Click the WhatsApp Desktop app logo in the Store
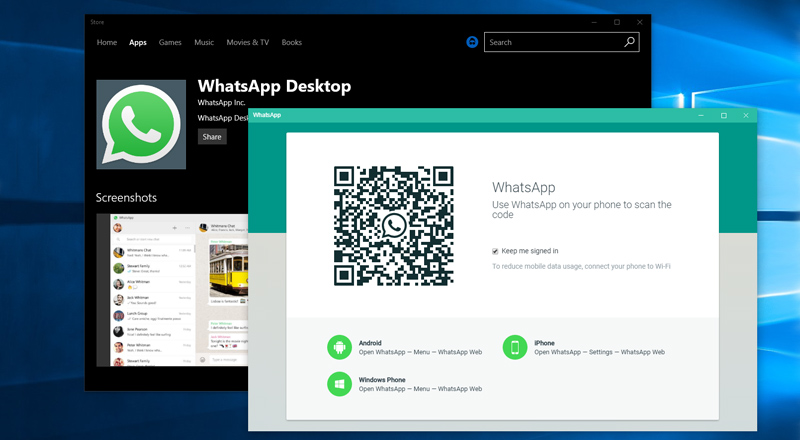The width and height of the screenshot is (800, 440). point(141,125)
